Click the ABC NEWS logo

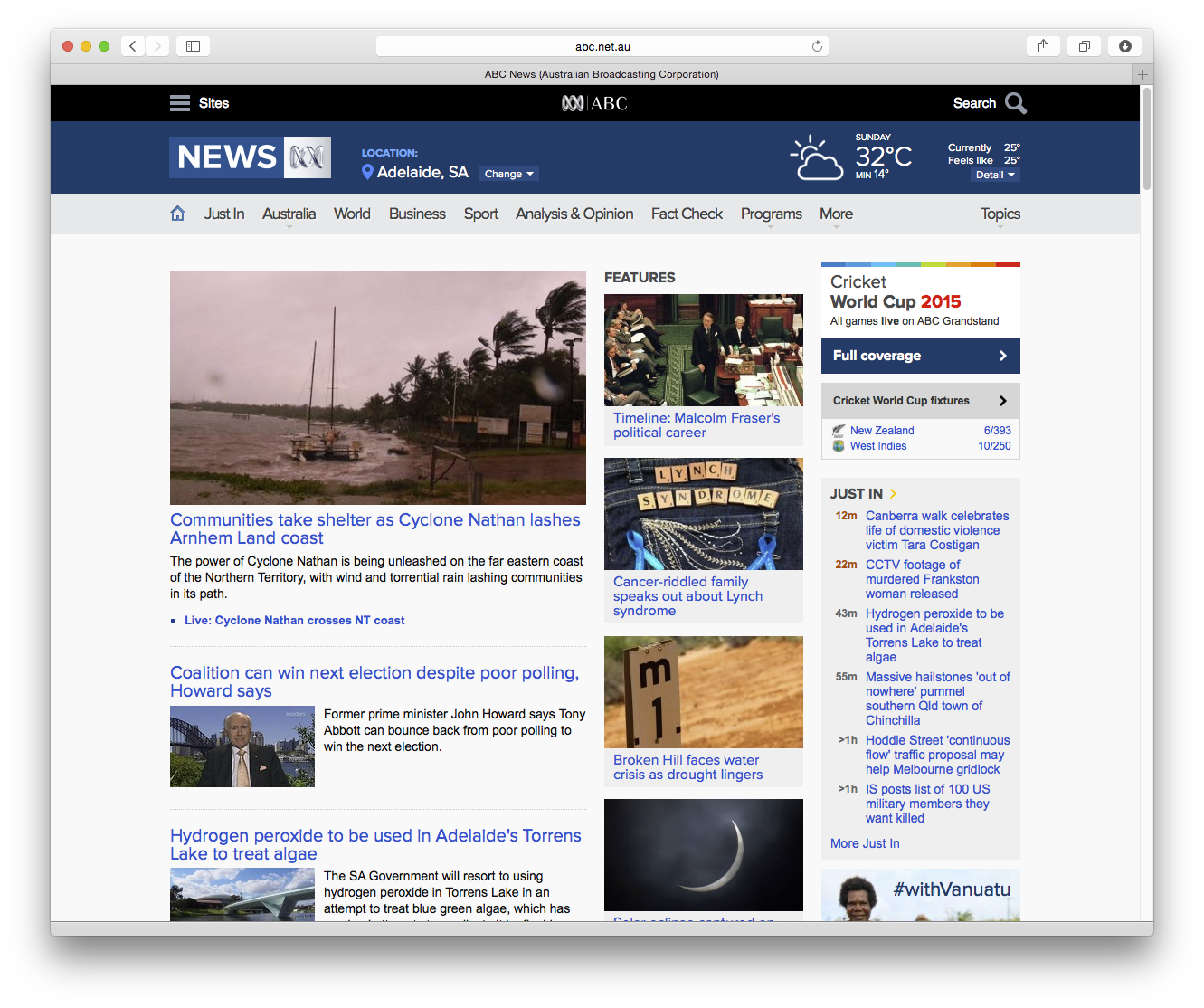coord(250,157)
